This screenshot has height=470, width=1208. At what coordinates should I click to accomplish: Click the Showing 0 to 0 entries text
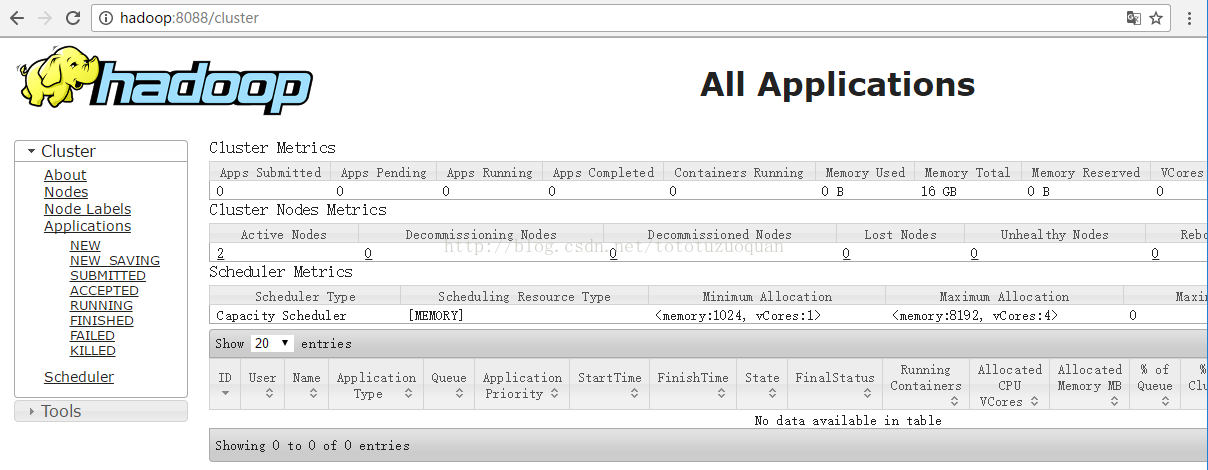click(x=312, y=445)
